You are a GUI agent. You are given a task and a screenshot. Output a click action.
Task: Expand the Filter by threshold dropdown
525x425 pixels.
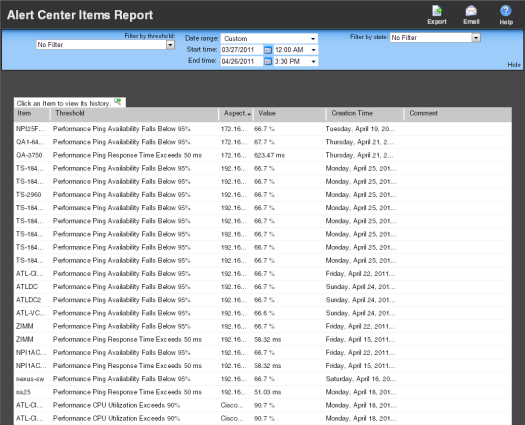pos(170,45)
